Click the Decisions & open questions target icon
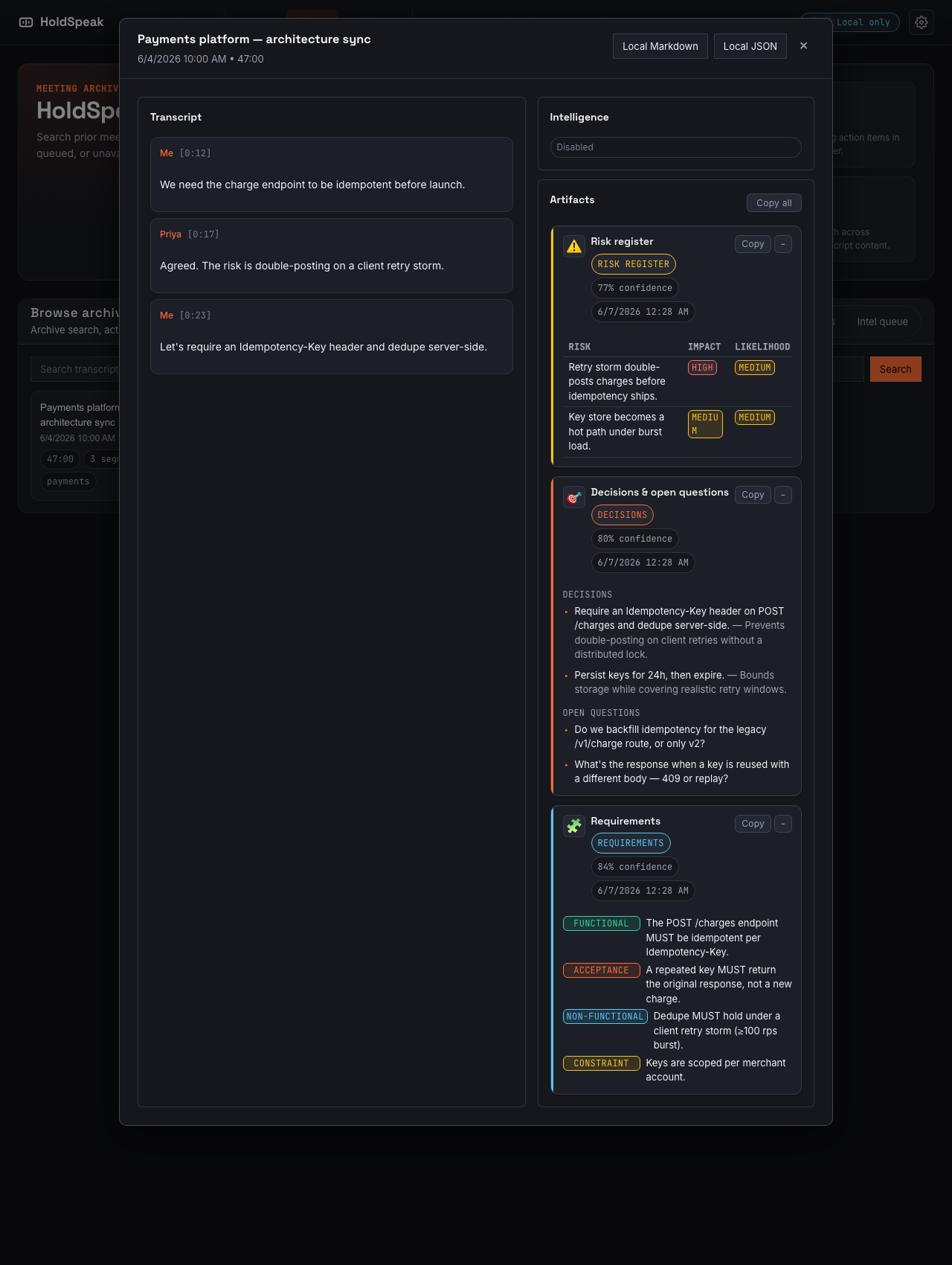The width and height of the screenshot is (952, 1265). tap(574, 497)
